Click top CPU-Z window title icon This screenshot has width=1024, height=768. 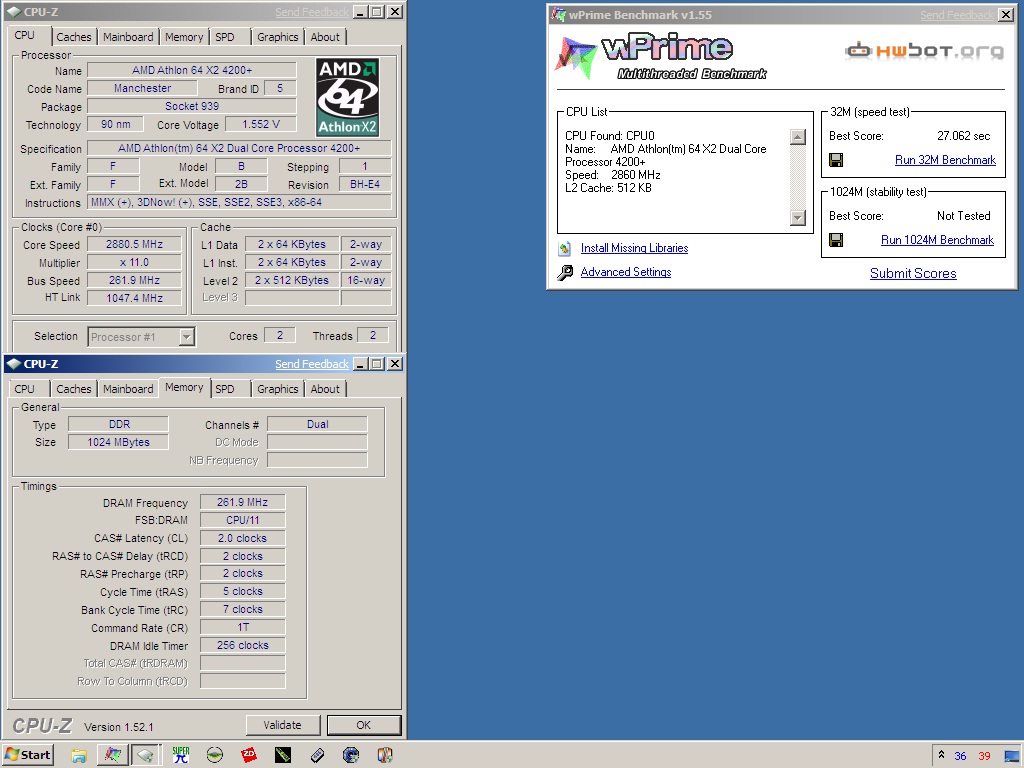point(14,12)
